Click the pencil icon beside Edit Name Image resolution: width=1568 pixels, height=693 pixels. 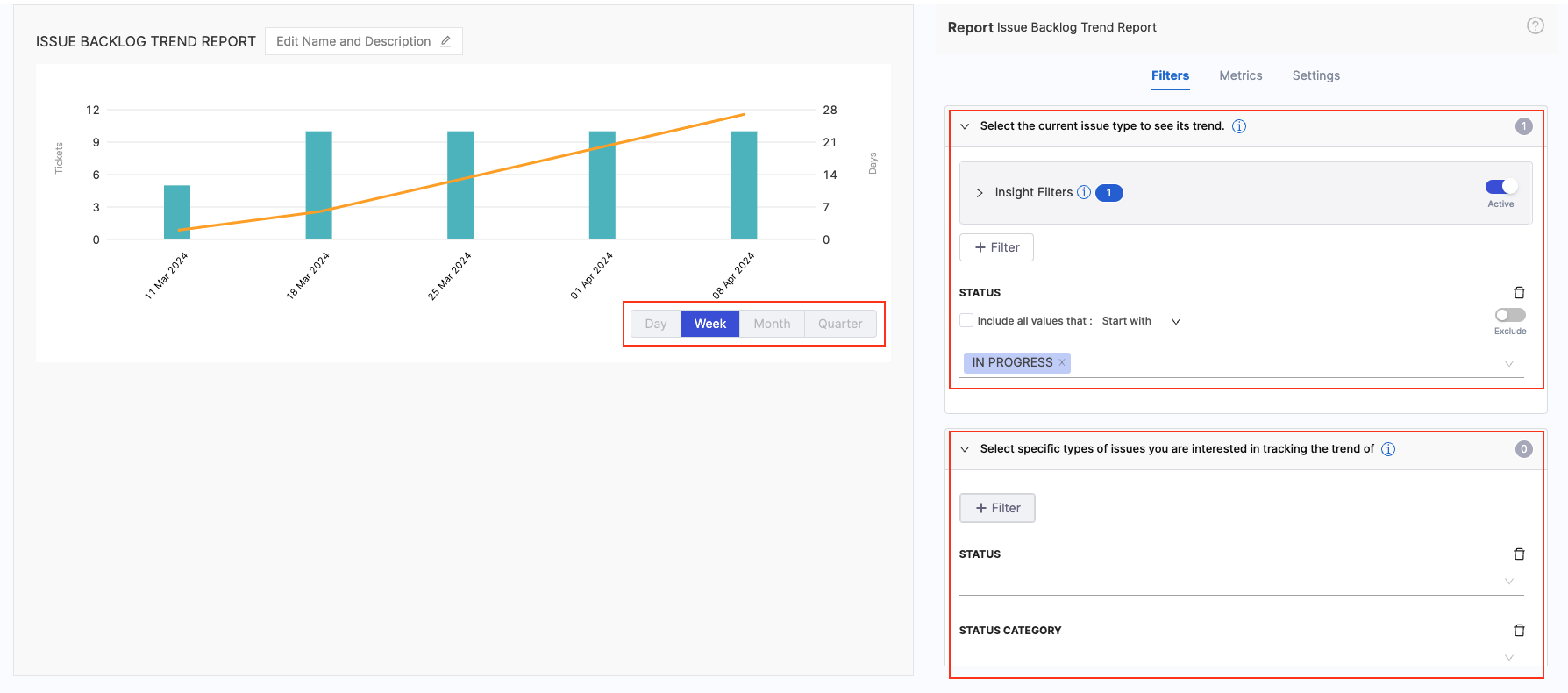445,41
